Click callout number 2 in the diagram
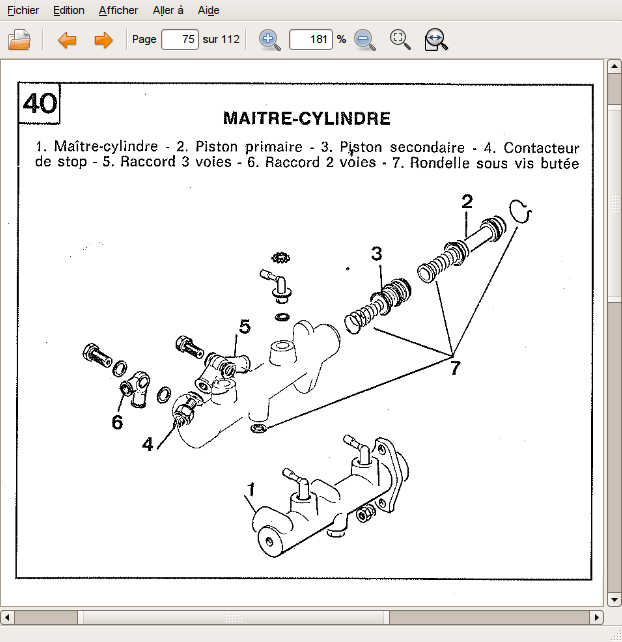Image resolution: width=622 pixels, height=642 pixels. [x=467, y=201]
